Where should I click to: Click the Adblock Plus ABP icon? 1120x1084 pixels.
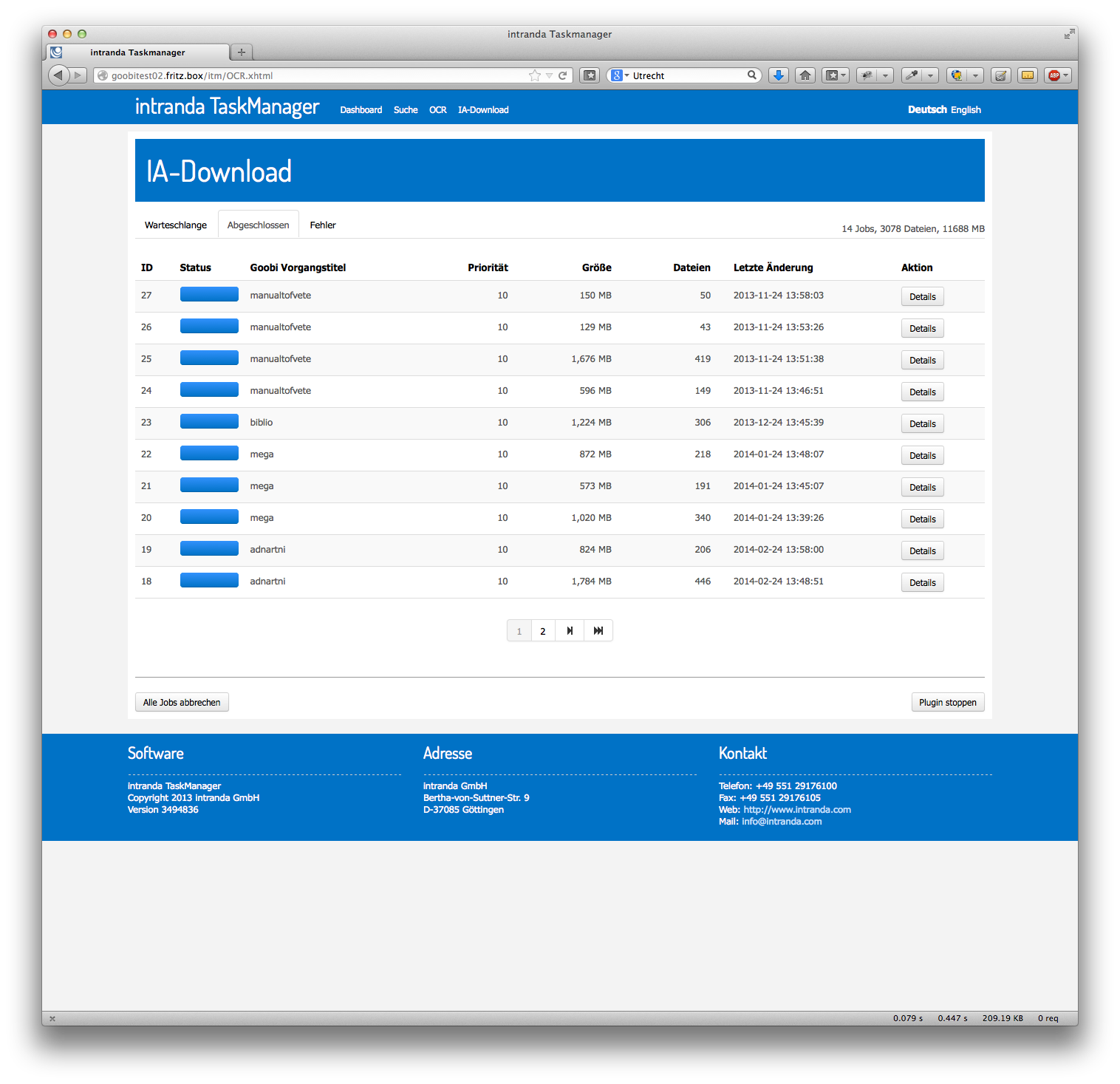pos(1054,75)
